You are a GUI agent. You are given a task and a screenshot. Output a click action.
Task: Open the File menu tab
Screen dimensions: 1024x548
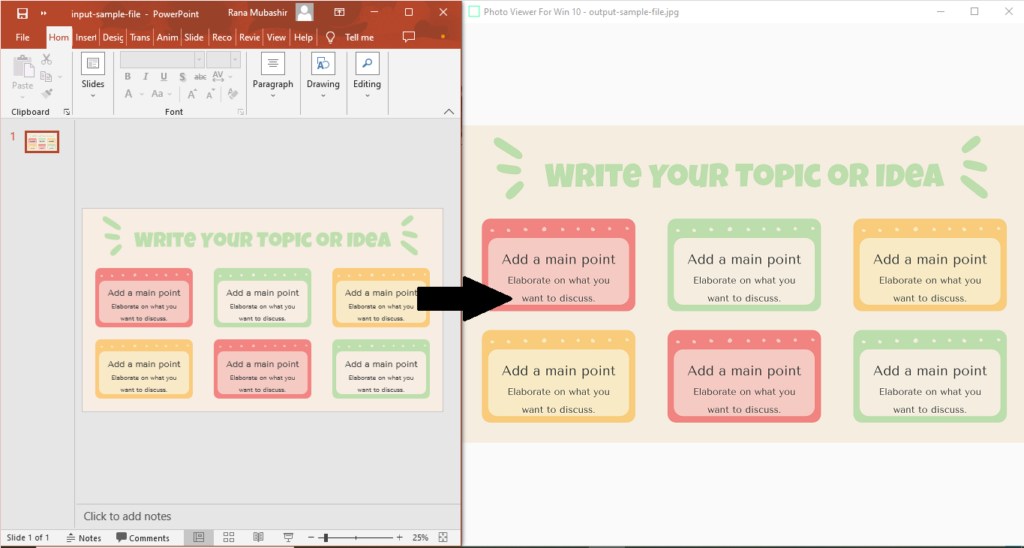coord(22,37)
